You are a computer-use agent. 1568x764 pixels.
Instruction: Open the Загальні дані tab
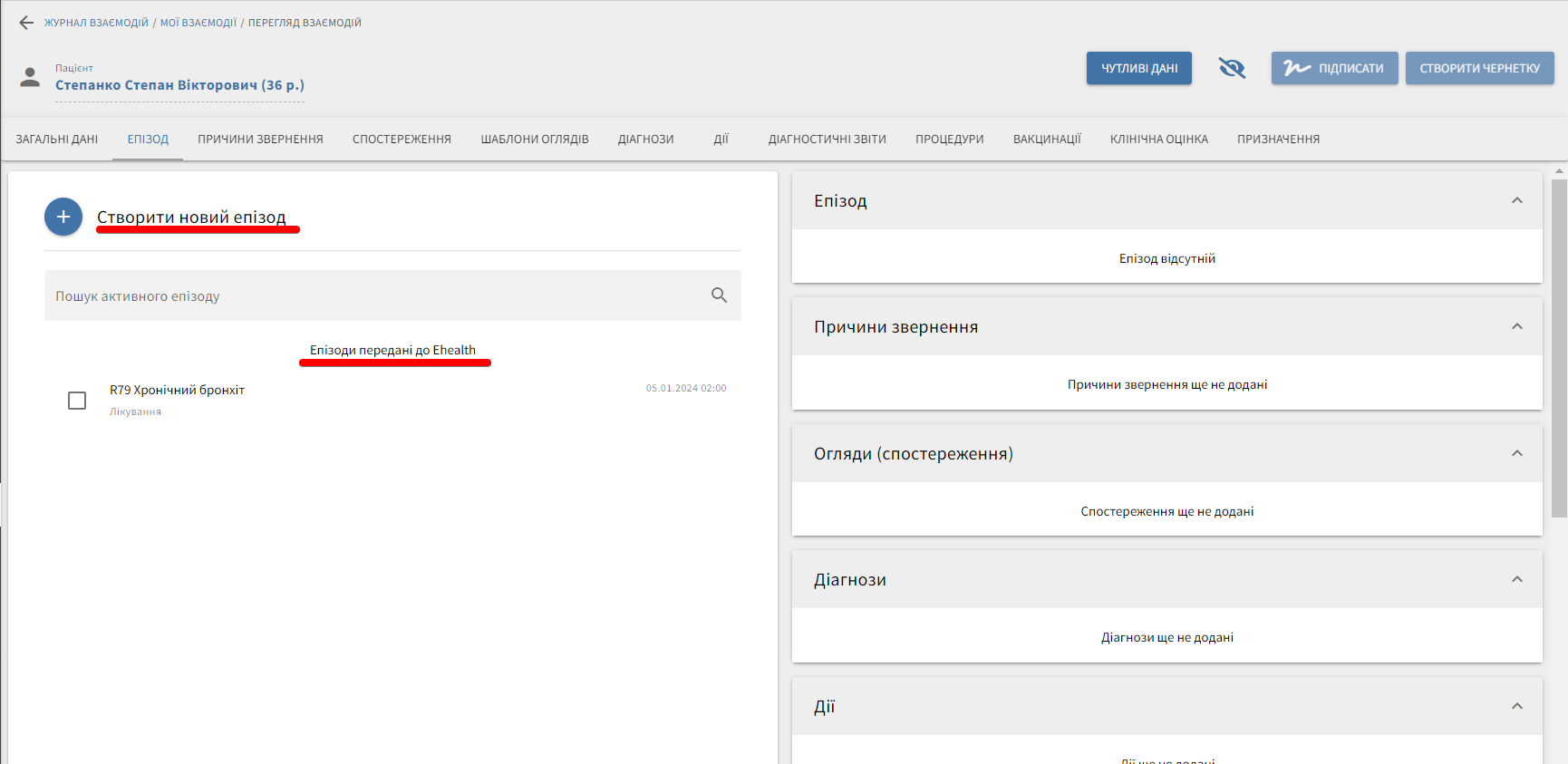tap(57, 140)
